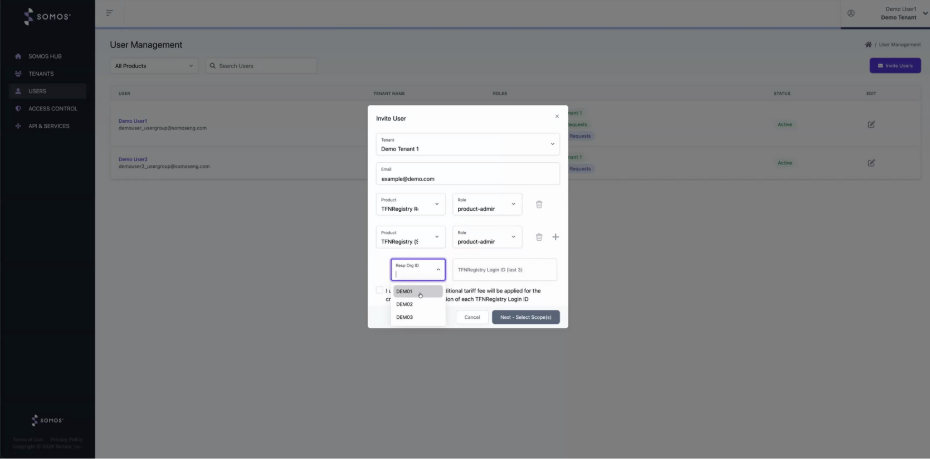Click the User Management breadcrumb text
The image size is (930, 459).
click(x=900, y=44)
